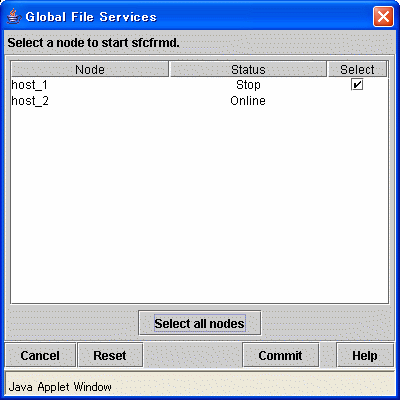Click the Node column header

tap(90, 69)
